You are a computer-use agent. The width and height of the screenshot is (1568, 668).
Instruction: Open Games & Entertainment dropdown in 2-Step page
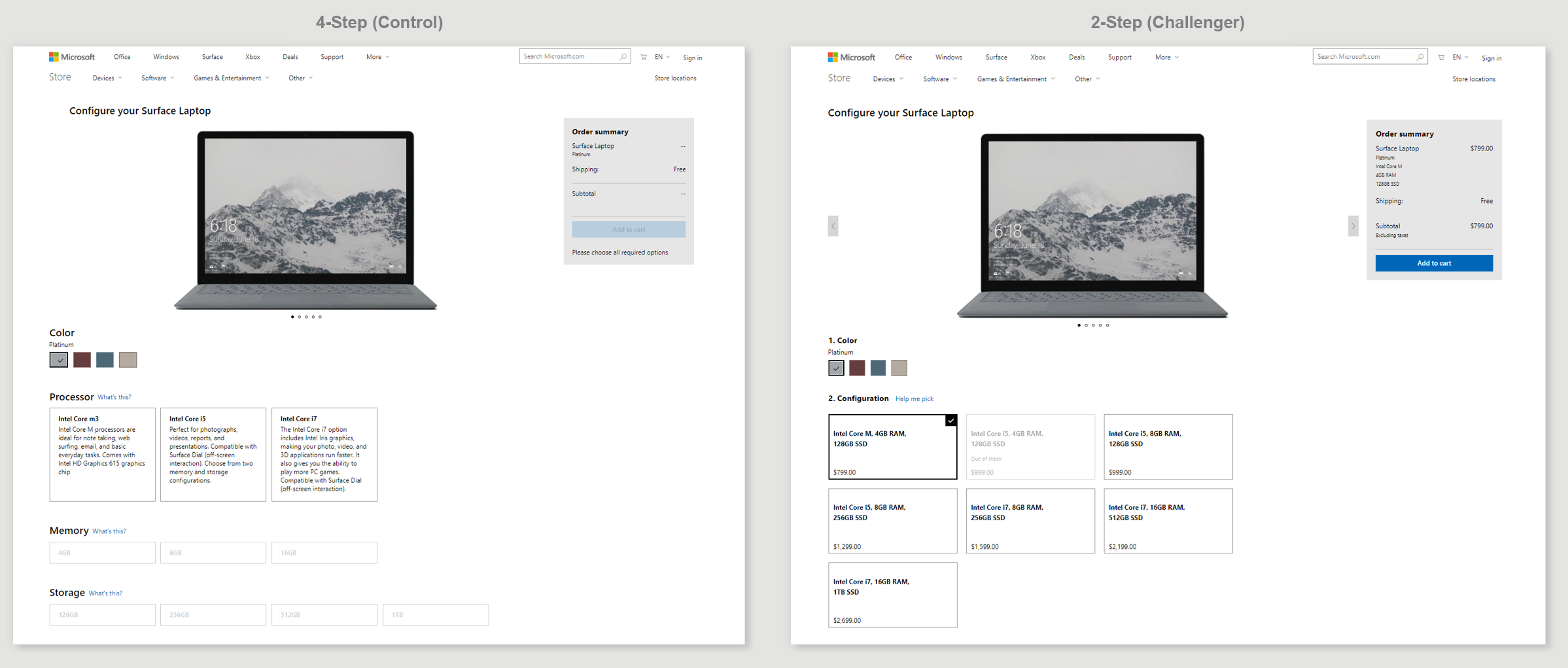(1016, 79)
